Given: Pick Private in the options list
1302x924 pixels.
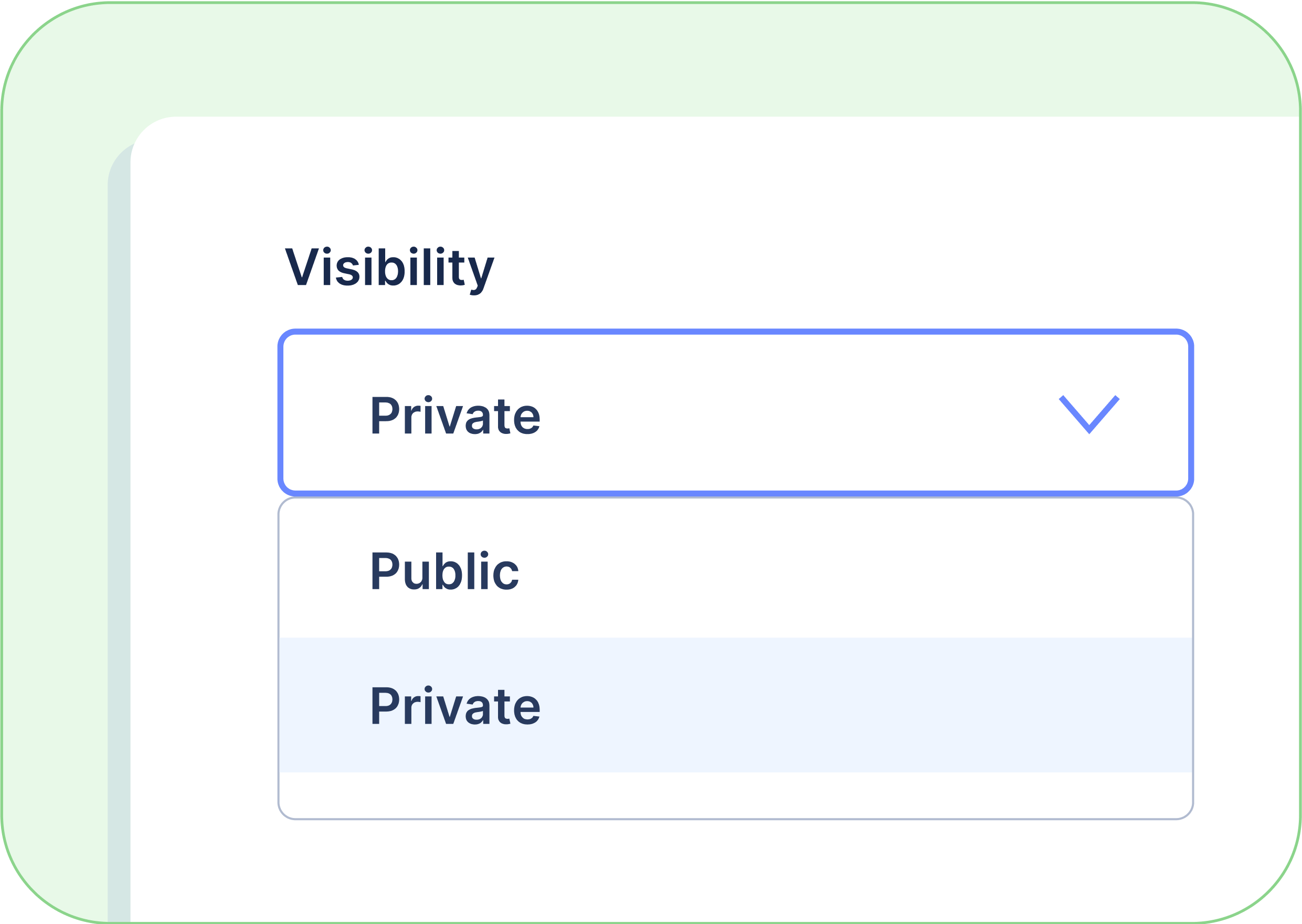Looking at the screenshot, I should 455,706.
